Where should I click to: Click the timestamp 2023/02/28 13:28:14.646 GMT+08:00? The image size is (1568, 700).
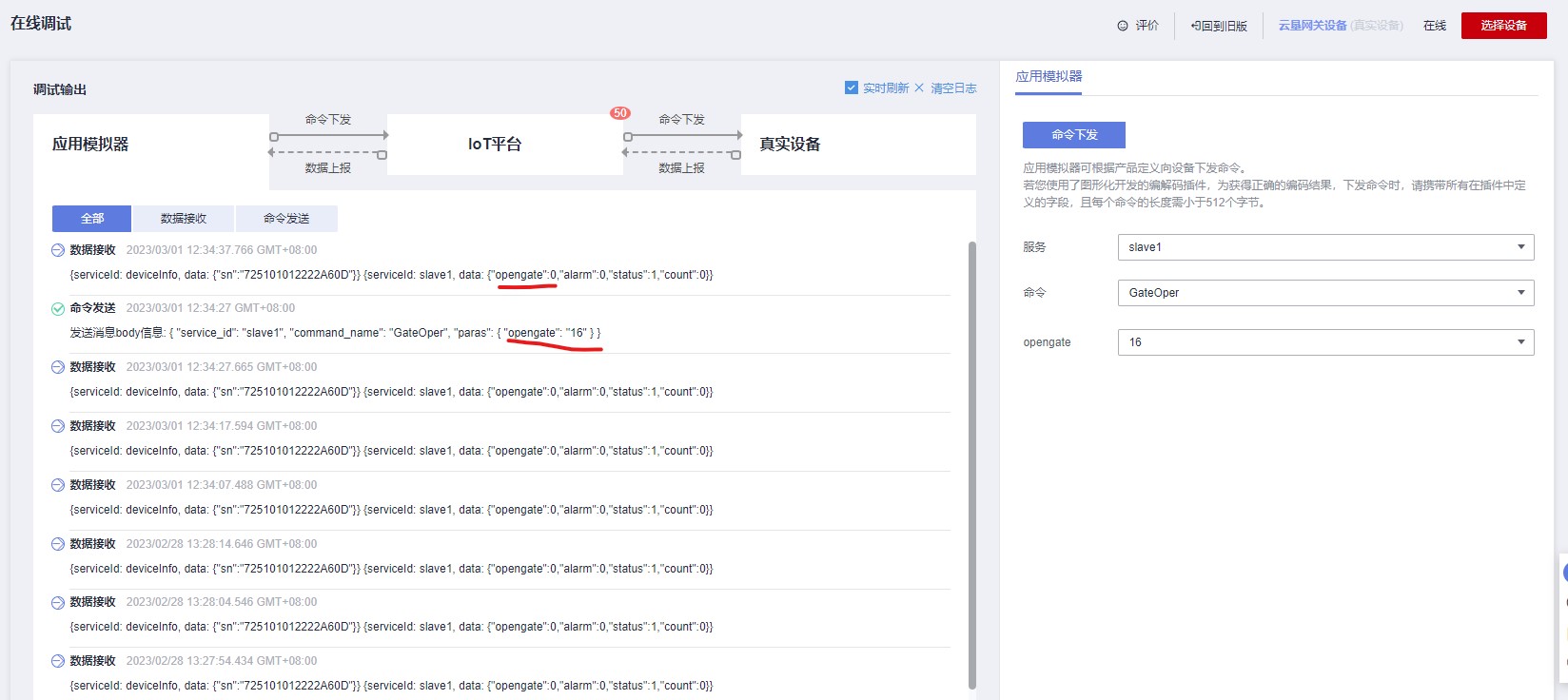coord(222,544)
